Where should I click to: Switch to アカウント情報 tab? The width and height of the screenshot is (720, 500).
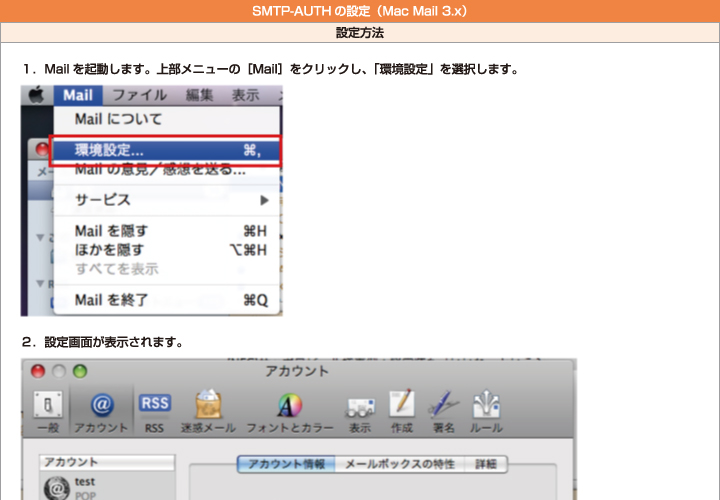tap(287, 464)
